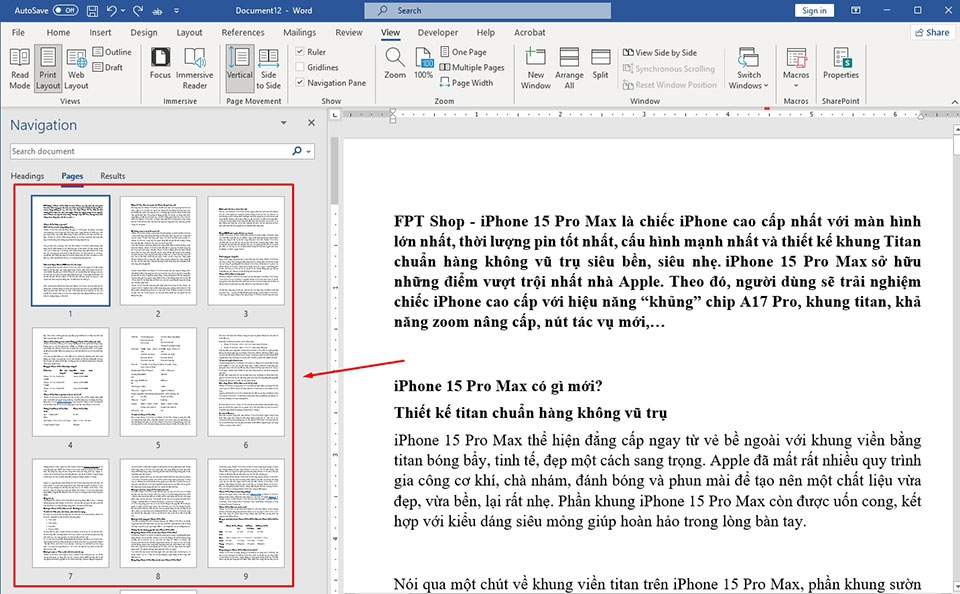Save the document from the title bar
Viewport: 960px width, 594px height.
(x=92, y=10)
